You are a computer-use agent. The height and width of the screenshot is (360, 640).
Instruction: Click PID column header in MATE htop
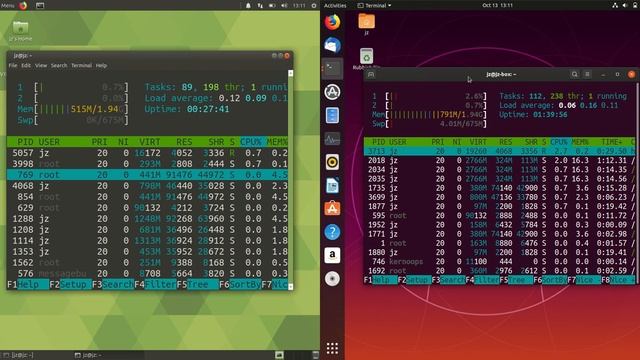pyautogui.click(x=25, y=142)
